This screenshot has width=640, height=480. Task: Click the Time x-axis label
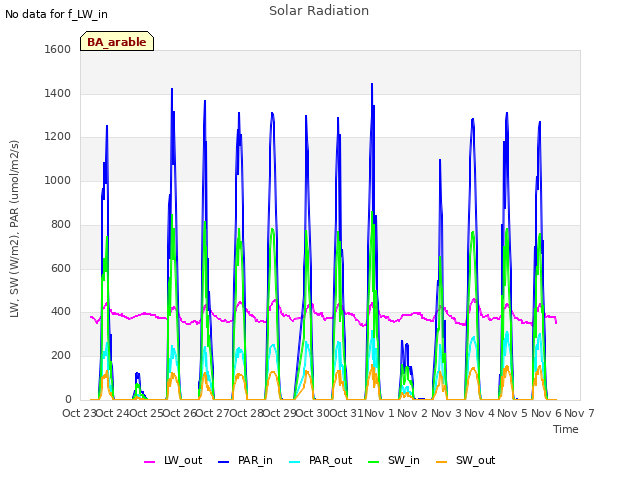coord(566,429)
